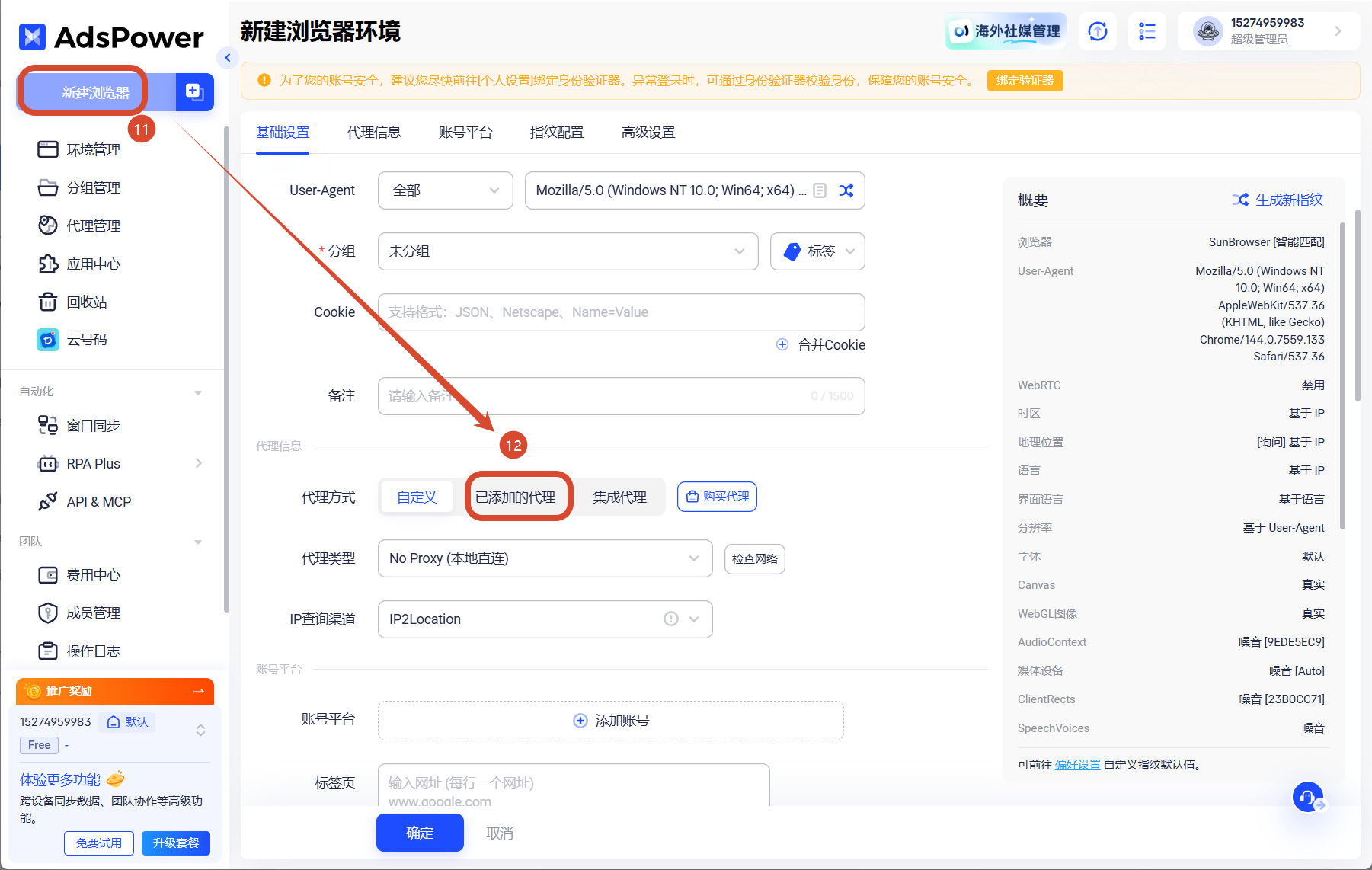The width and height of the screenshot is (1372, 870).
Task: Open the User-Agent list icon
Action: coord(820,190)
